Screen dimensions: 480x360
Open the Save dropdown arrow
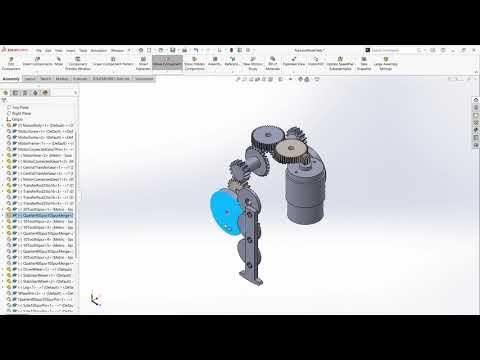pyautogui.click(x=178, y=50)
